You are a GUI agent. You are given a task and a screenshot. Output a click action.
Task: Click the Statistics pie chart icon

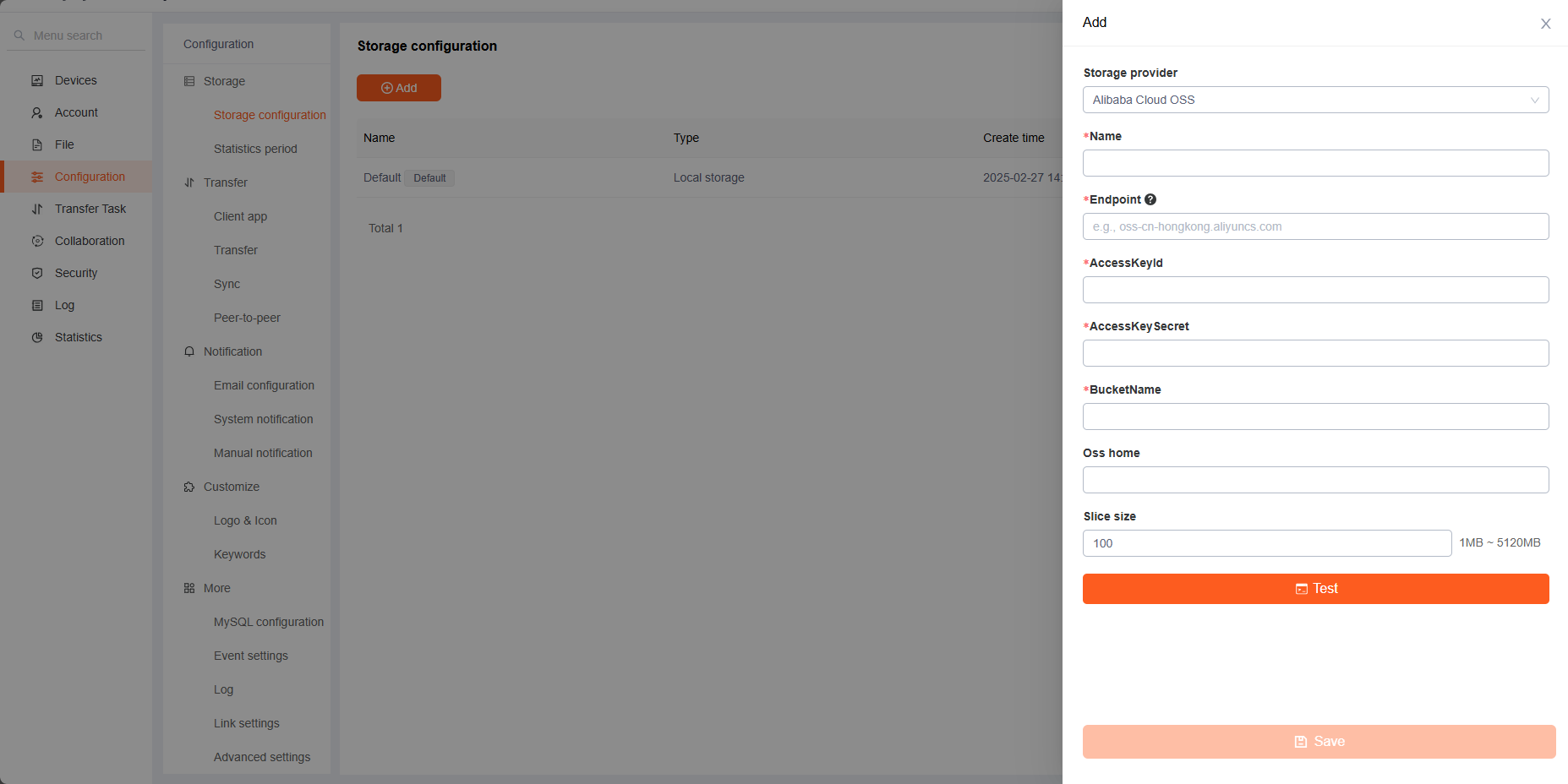tap(37, 337)
